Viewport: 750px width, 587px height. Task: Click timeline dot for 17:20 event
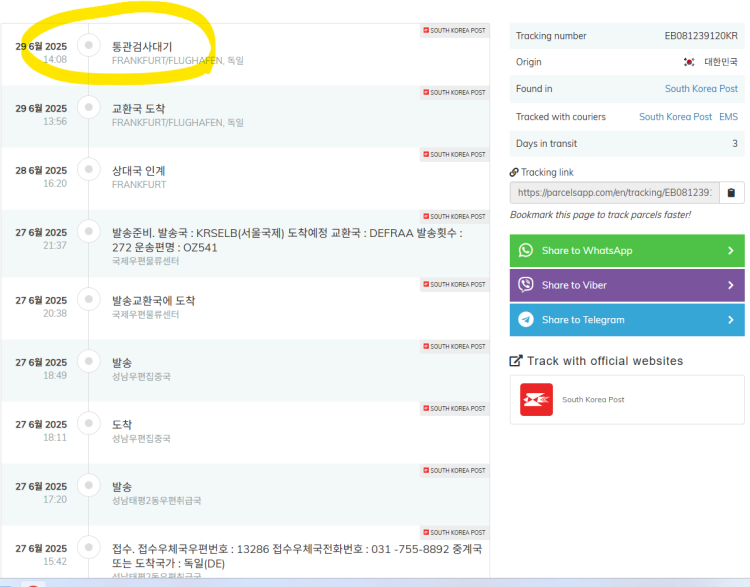(88, 485)
